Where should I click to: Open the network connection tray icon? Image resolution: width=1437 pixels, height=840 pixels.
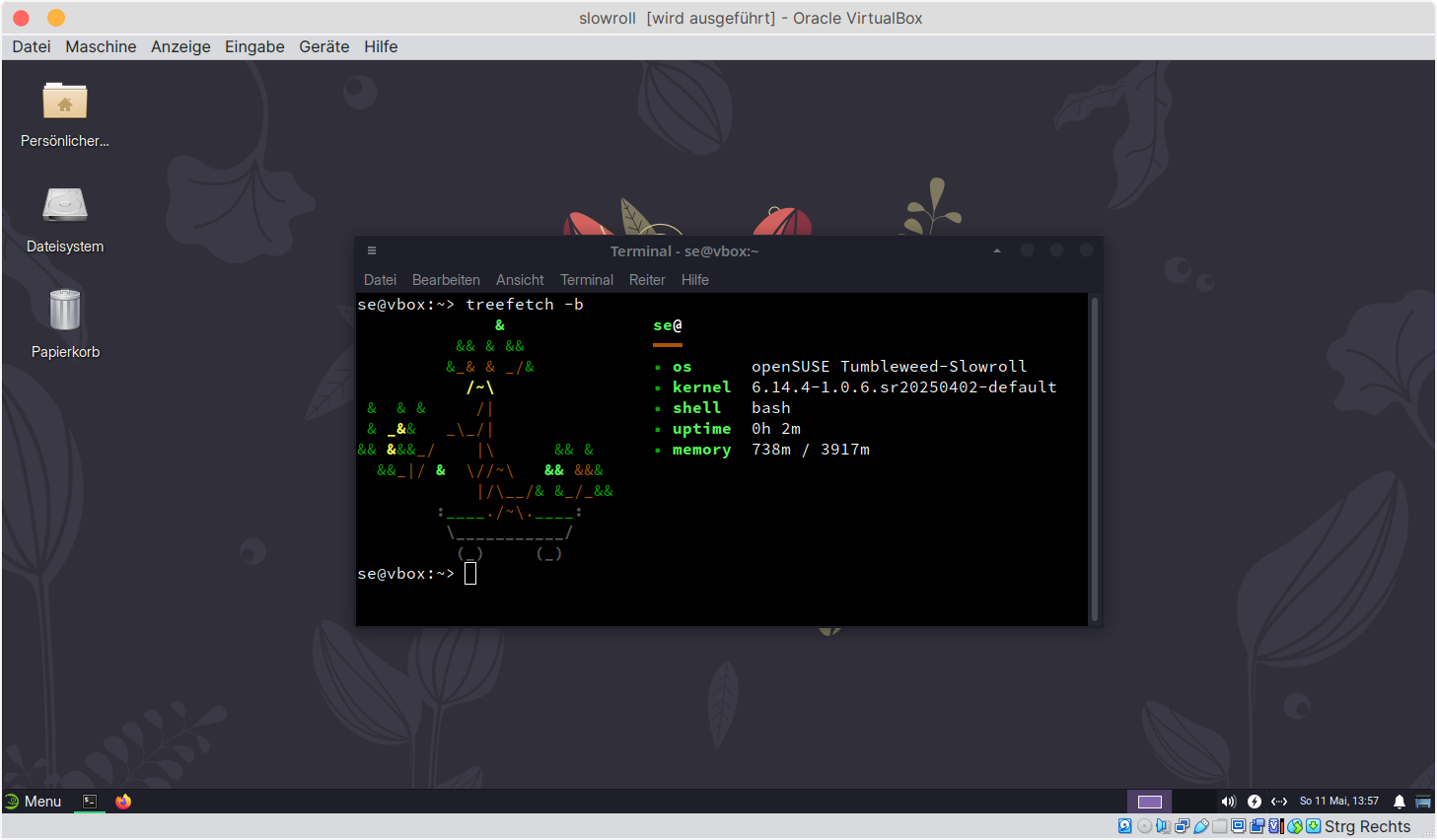(1279, 802)
